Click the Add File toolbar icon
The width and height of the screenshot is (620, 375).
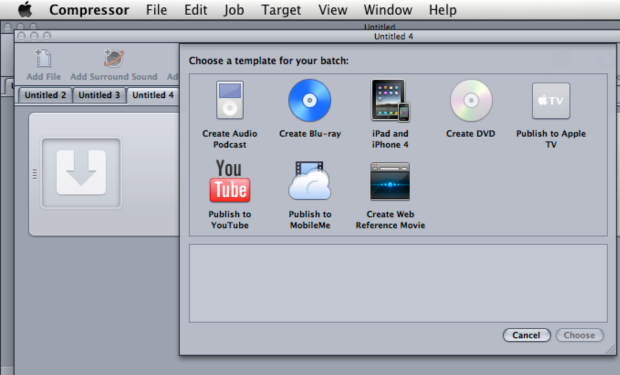43,59
